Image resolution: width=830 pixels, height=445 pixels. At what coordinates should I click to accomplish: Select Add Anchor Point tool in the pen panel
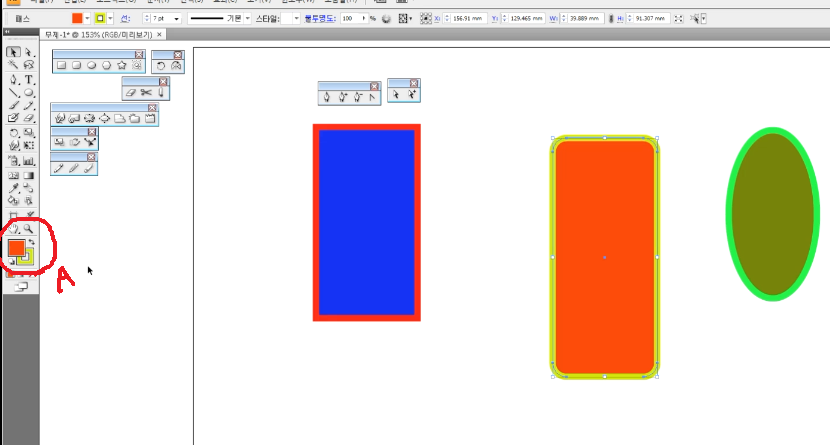[342, 97]
